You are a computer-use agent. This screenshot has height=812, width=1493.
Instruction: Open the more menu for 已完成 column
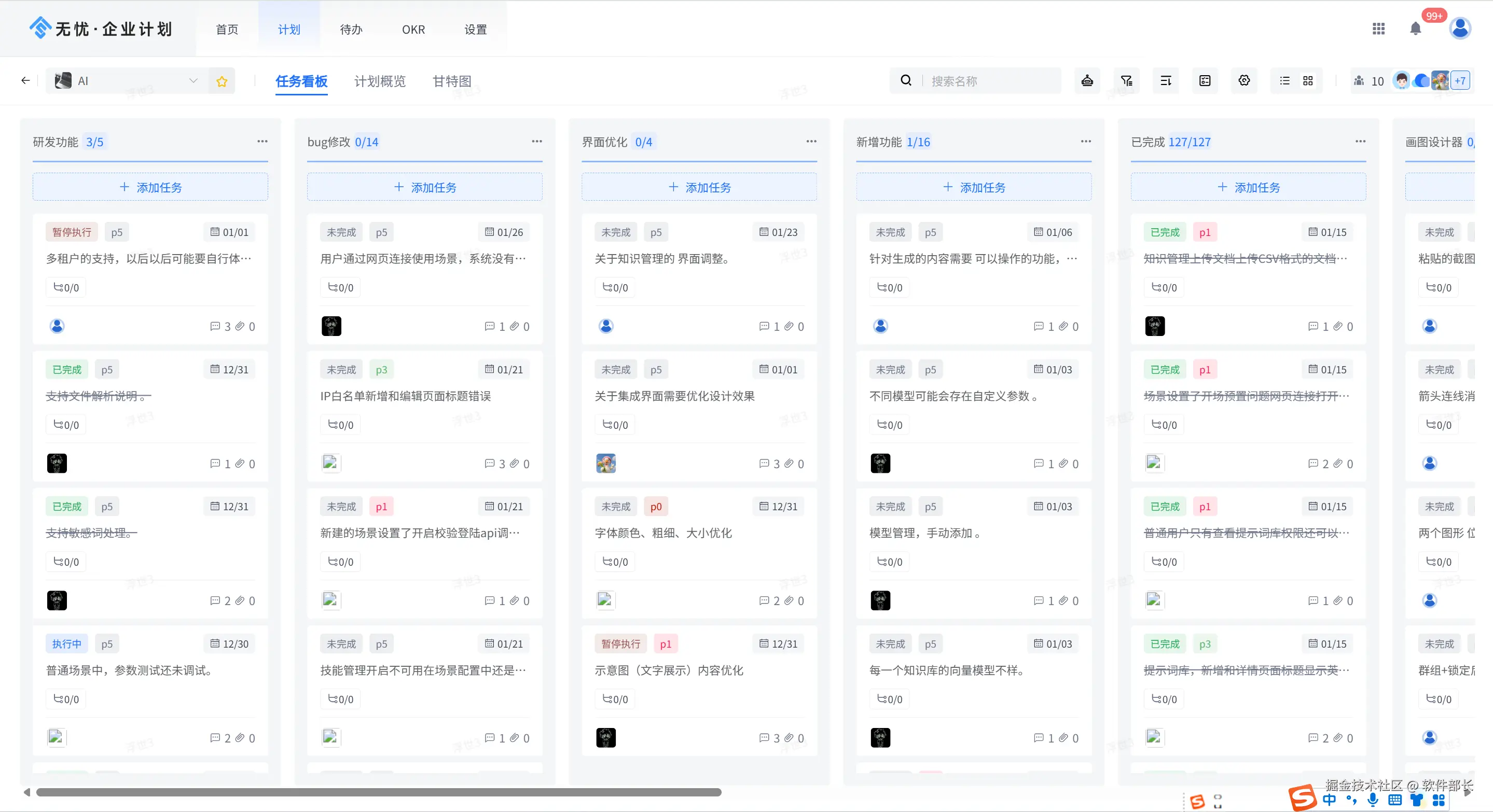coord(1360,142)
